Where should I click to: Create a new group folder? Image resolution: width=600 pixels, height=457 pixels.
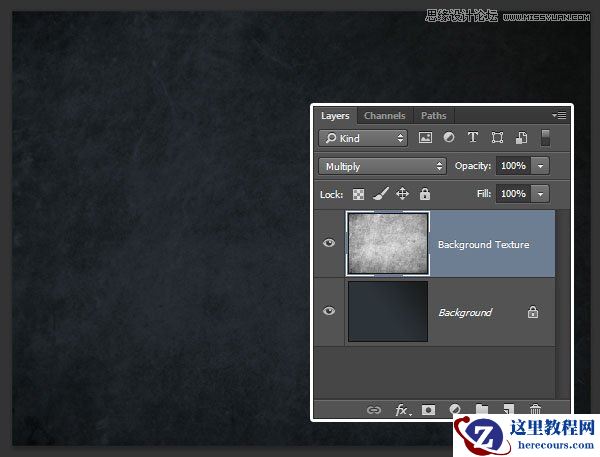click(482, 410)
